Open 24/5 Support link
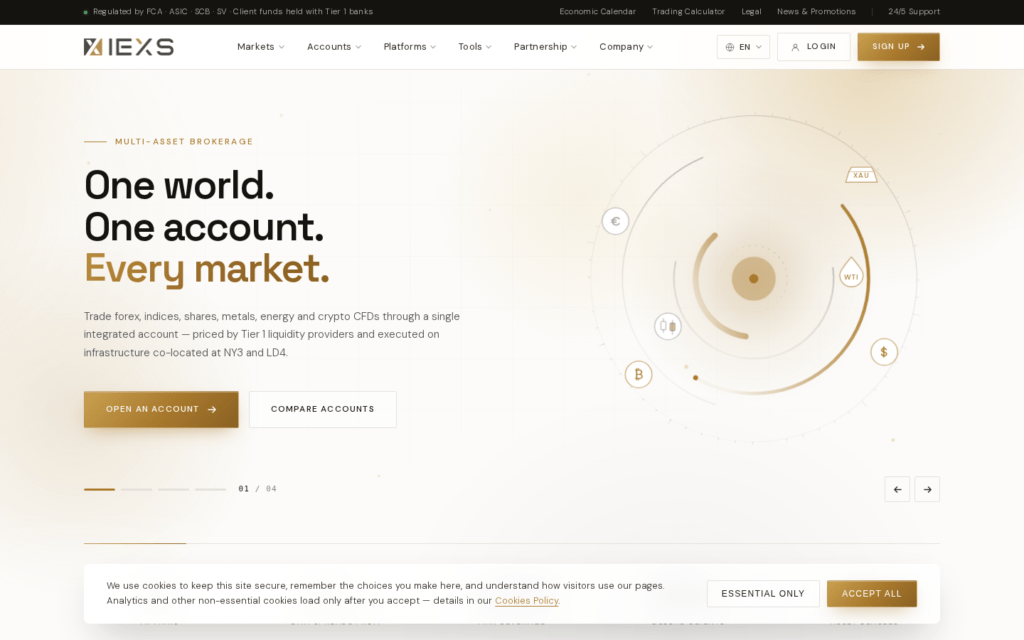 (914, 12)
